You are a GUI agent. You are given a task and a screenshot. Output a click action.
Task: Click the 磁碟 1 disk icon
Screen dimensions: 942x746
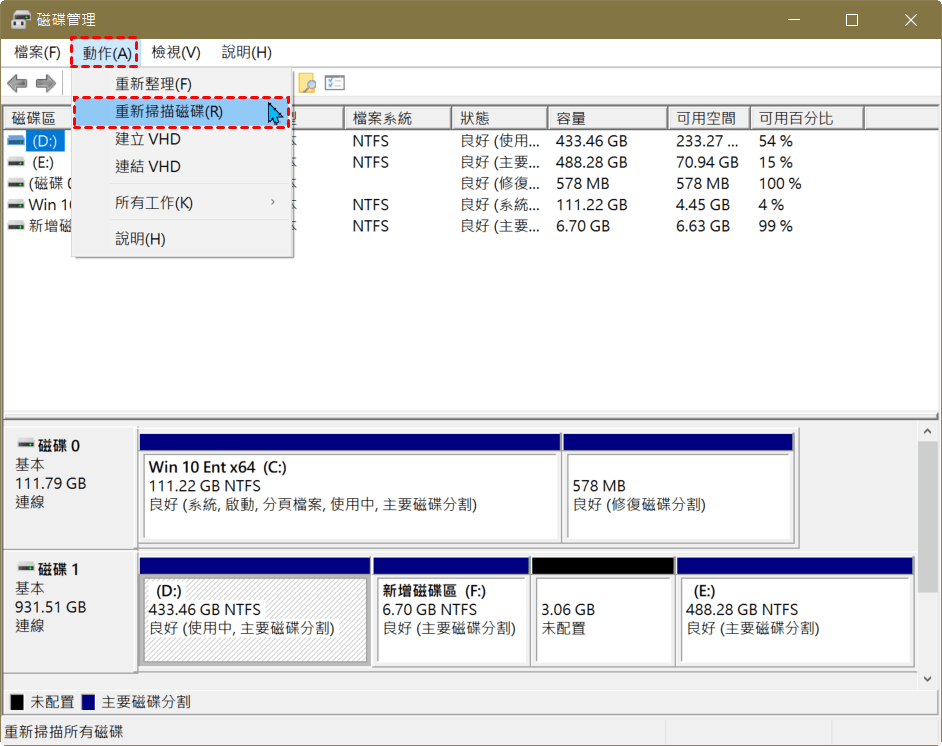click(26, 568)
